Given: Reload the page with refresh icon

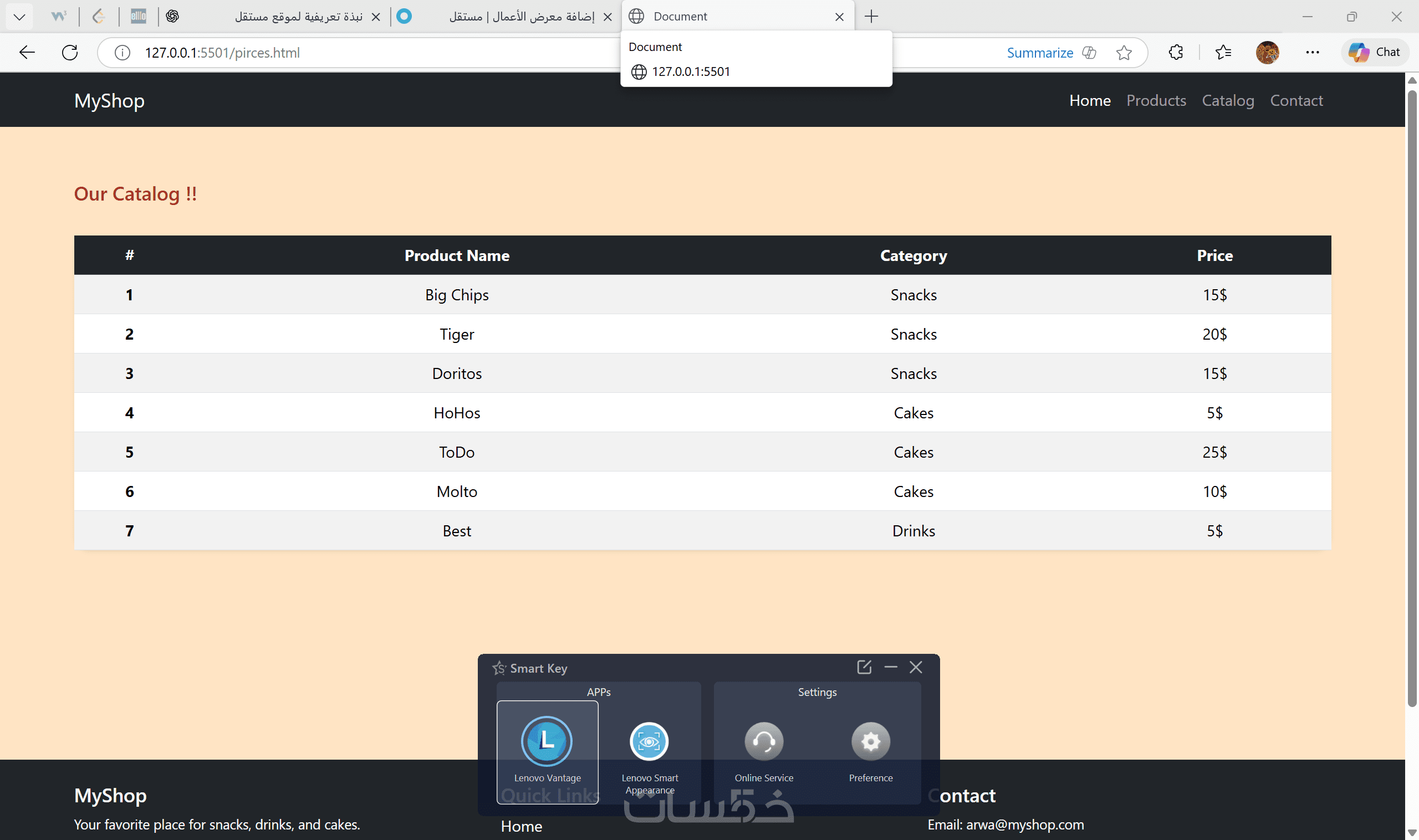Looking at the screenshot, I should (70, 53).
